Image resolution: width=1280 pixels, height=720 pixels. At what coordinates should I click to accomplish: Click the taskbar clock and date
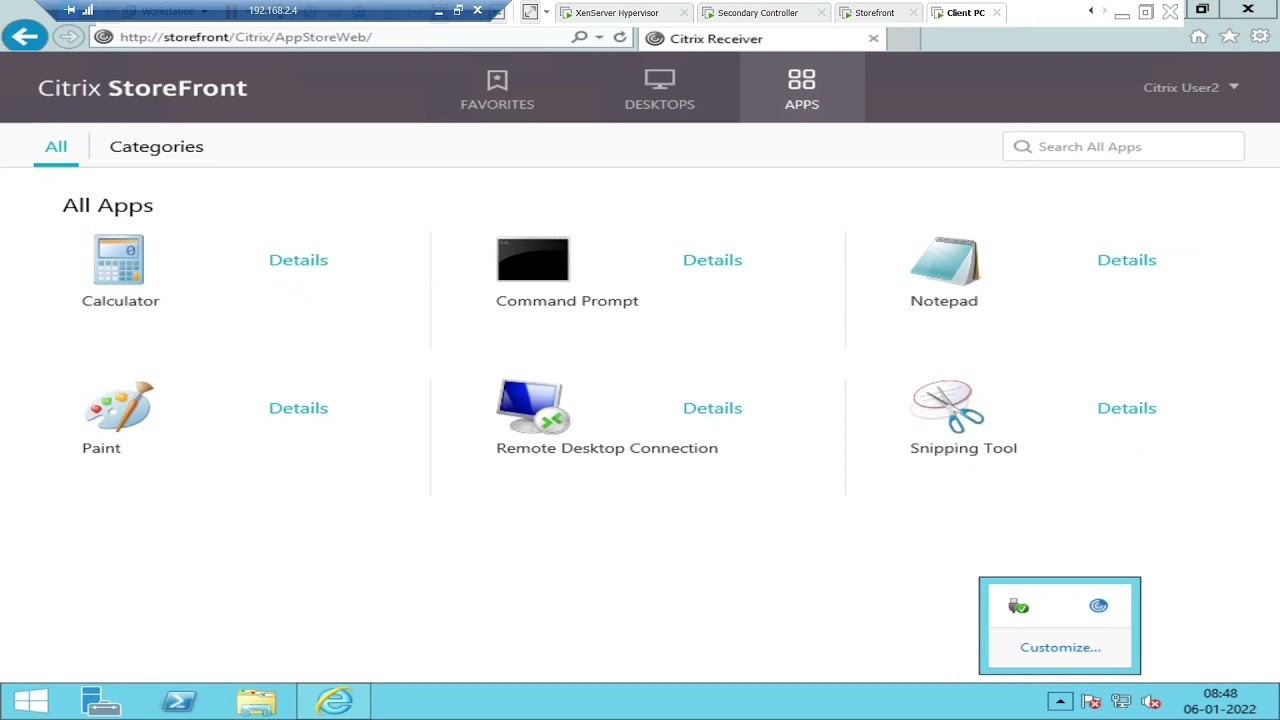pyautogui.click(x=1219, y=701)
